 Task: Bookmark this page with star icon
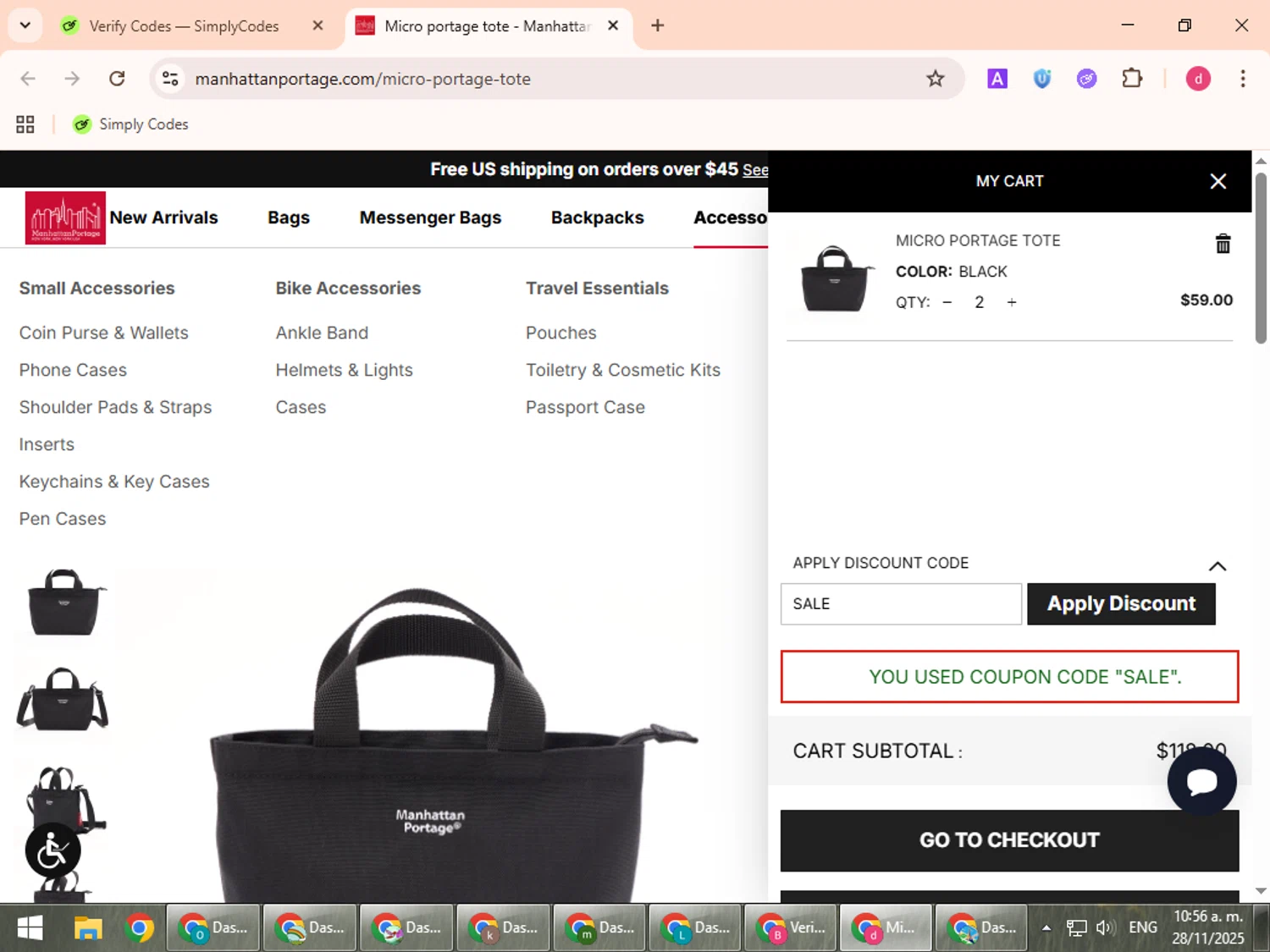pyautogui.click(x=935, y=79)
